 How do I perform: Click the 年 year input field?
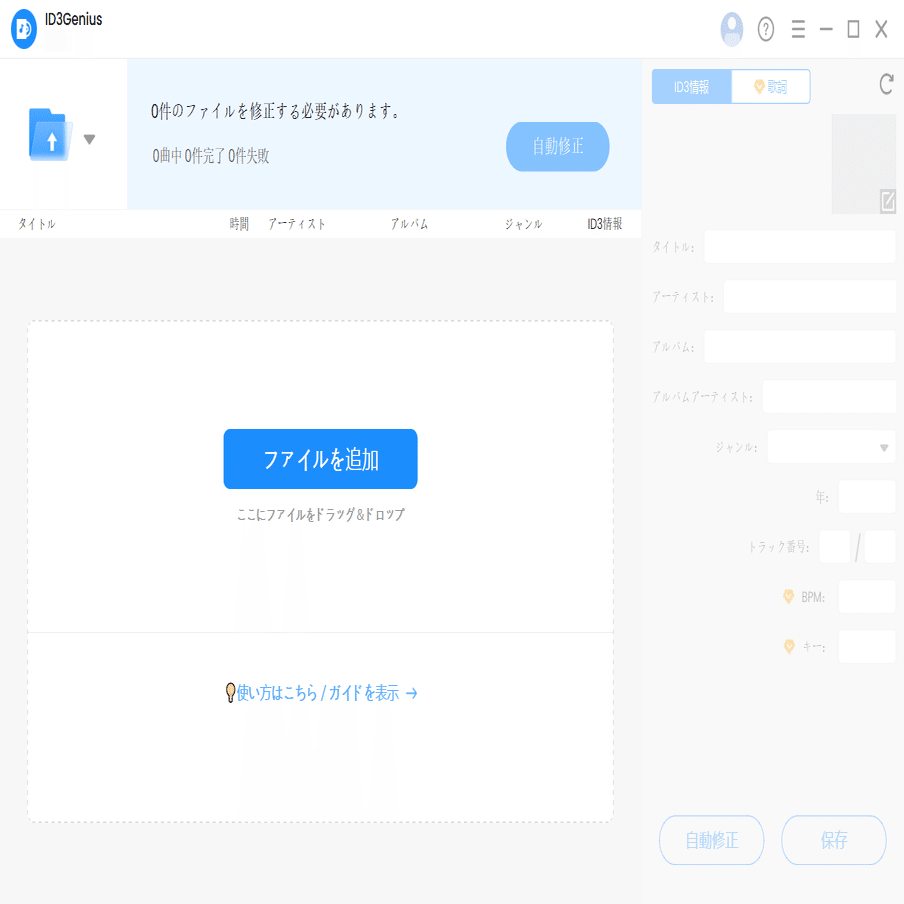pos(866,496)
